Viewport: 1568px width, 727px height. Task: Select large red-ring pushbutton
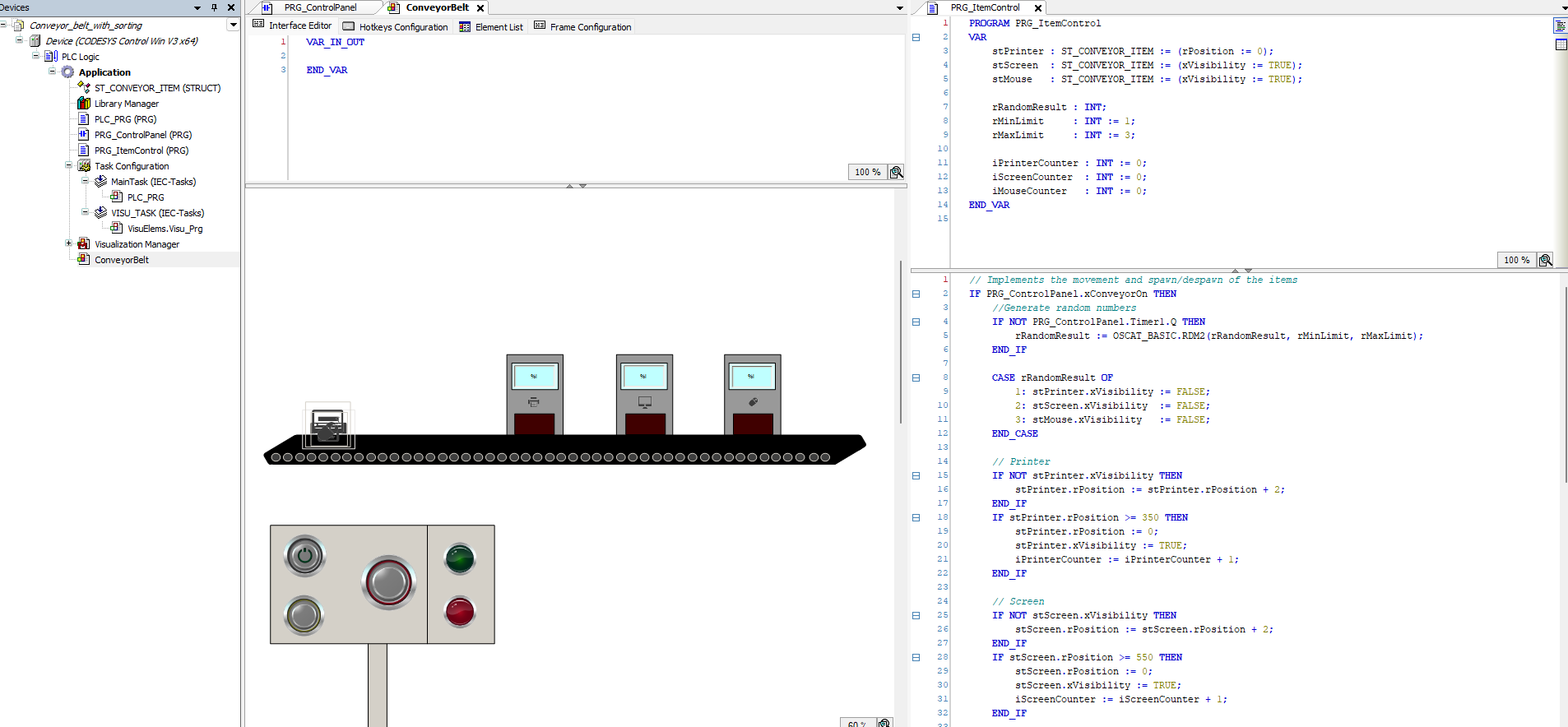[388, 582]
